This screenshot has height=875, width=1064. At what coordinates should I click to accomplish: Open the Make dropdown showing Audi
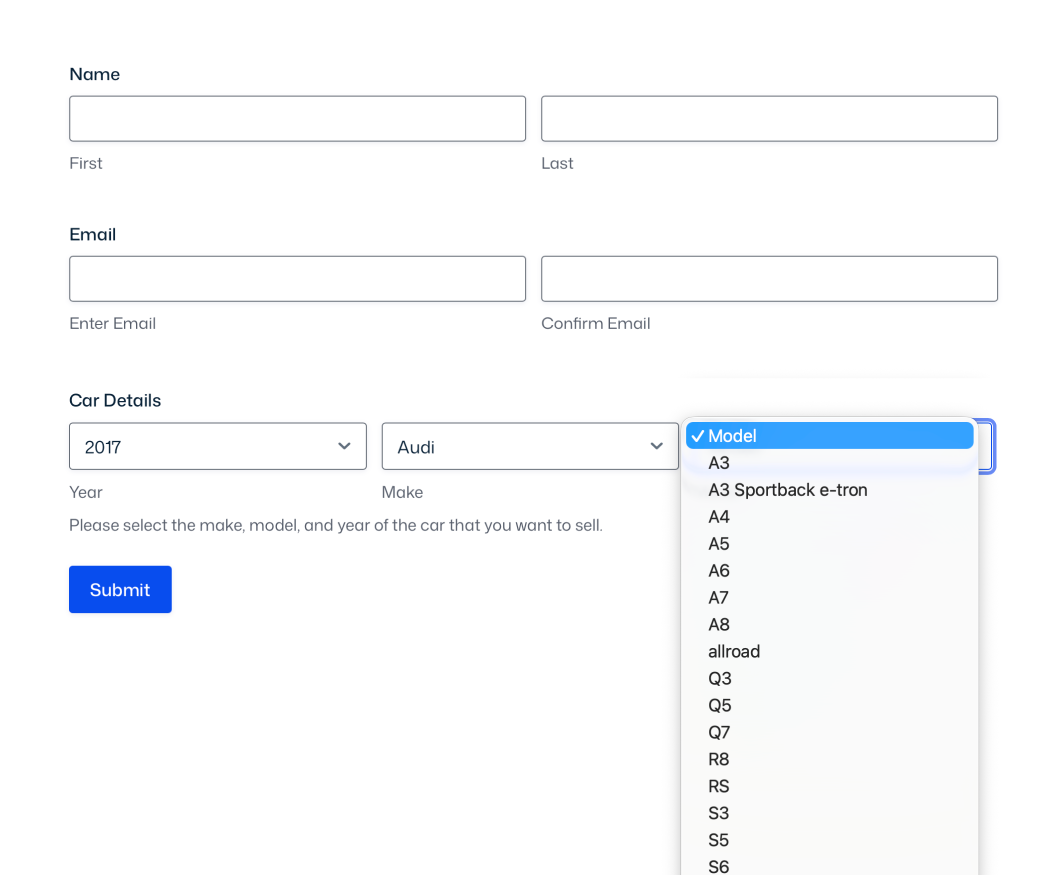pyautogui.click(x=529, y=446)
